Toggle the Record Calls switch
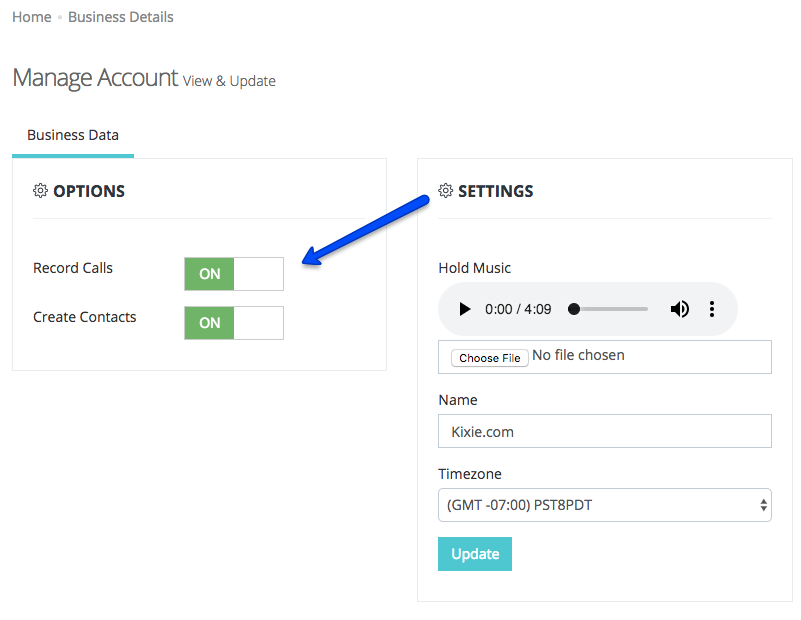Image resolution: width=801 pixels, height=620 pixels. (x=234, y=274)
